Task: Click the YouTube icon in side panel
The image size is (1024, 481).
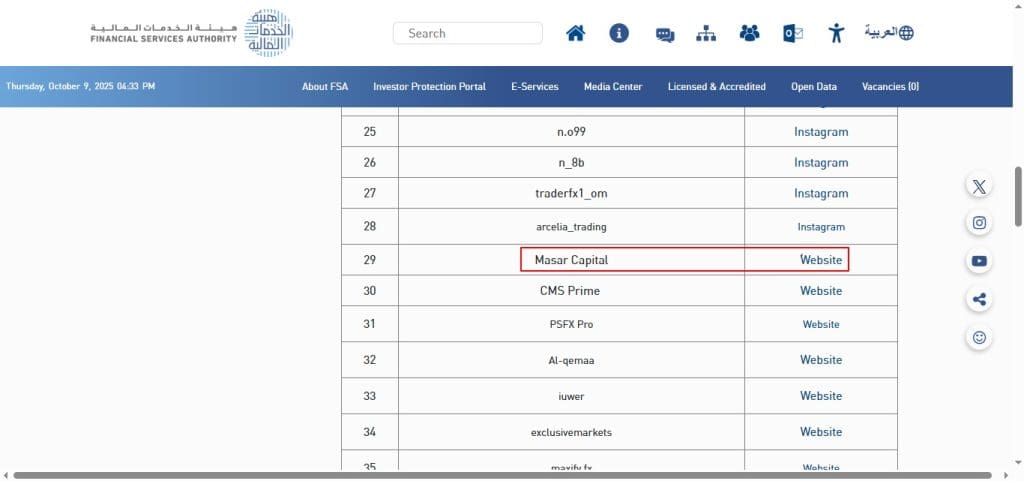Action: (979, 261)
